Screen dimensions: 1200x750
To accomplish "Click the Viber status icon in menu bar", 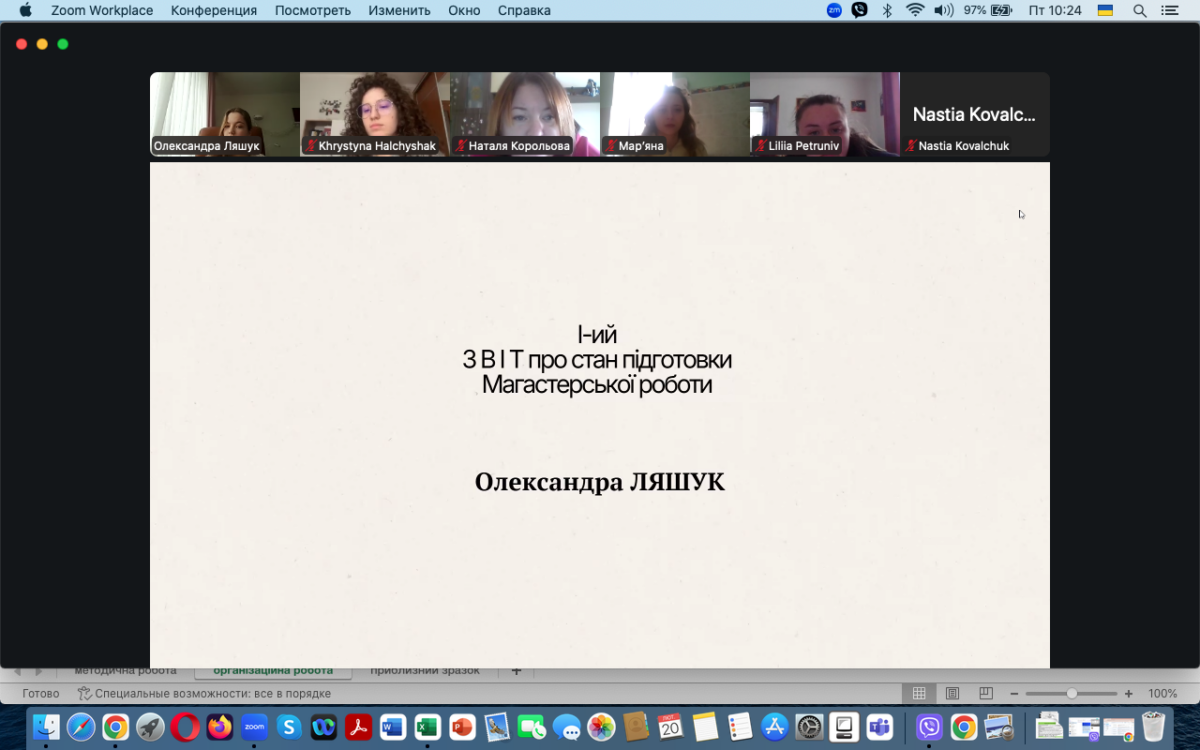I will [859, 10].
